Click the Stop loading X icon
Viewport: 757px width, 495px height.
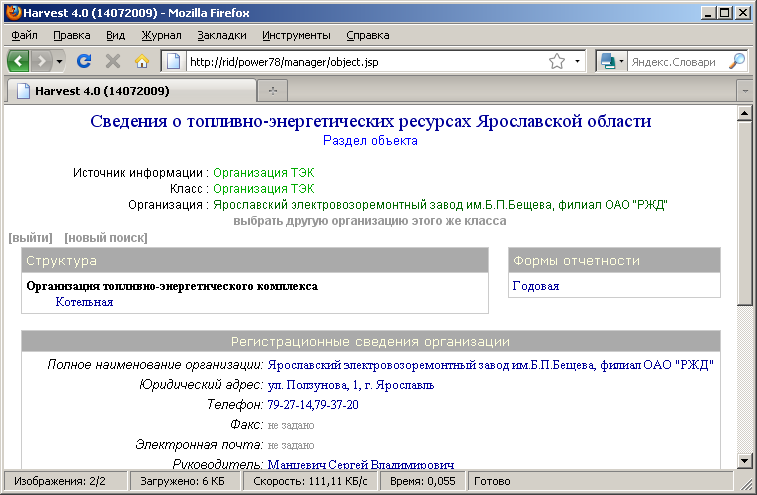(x=112, y=61)
